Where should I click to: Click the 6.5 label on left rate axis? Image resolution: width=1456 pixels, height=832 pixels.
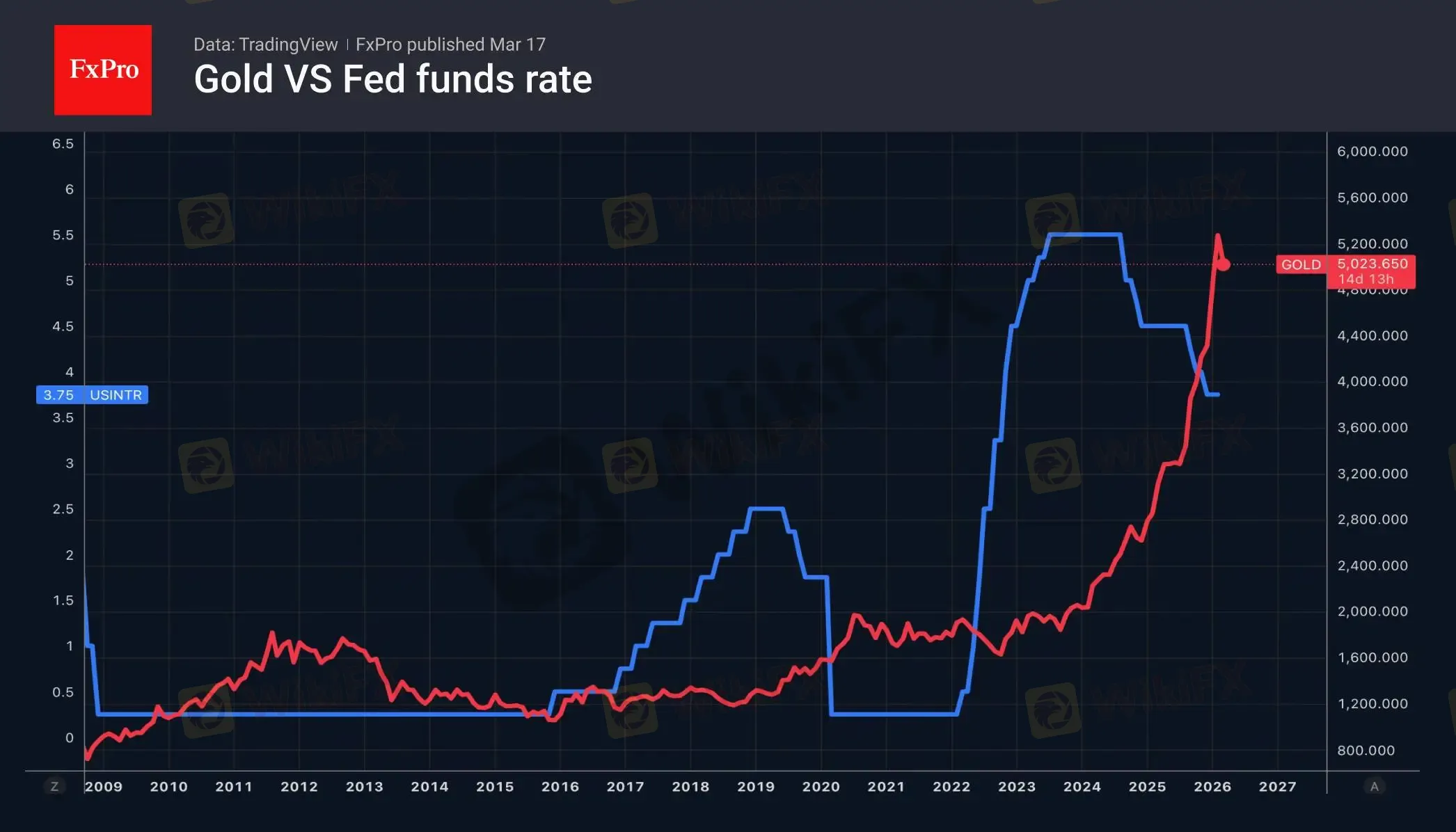[x=63, y=144]
